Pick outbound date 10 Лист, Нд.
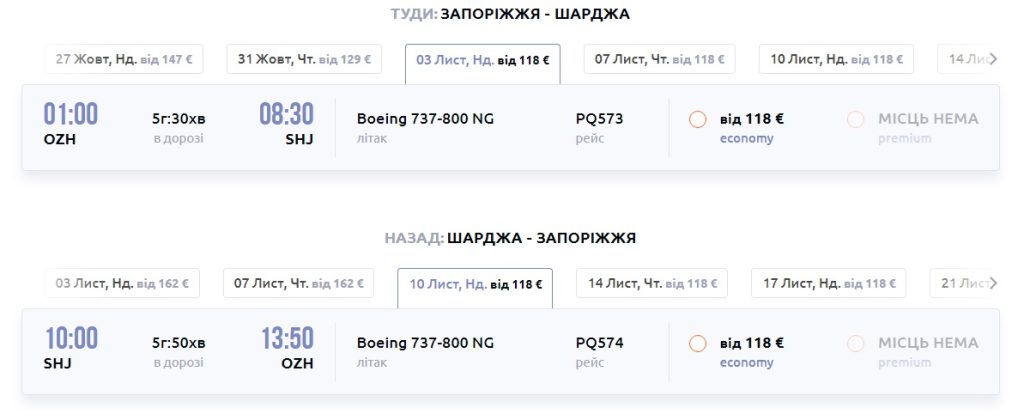 tap(836, 59)
